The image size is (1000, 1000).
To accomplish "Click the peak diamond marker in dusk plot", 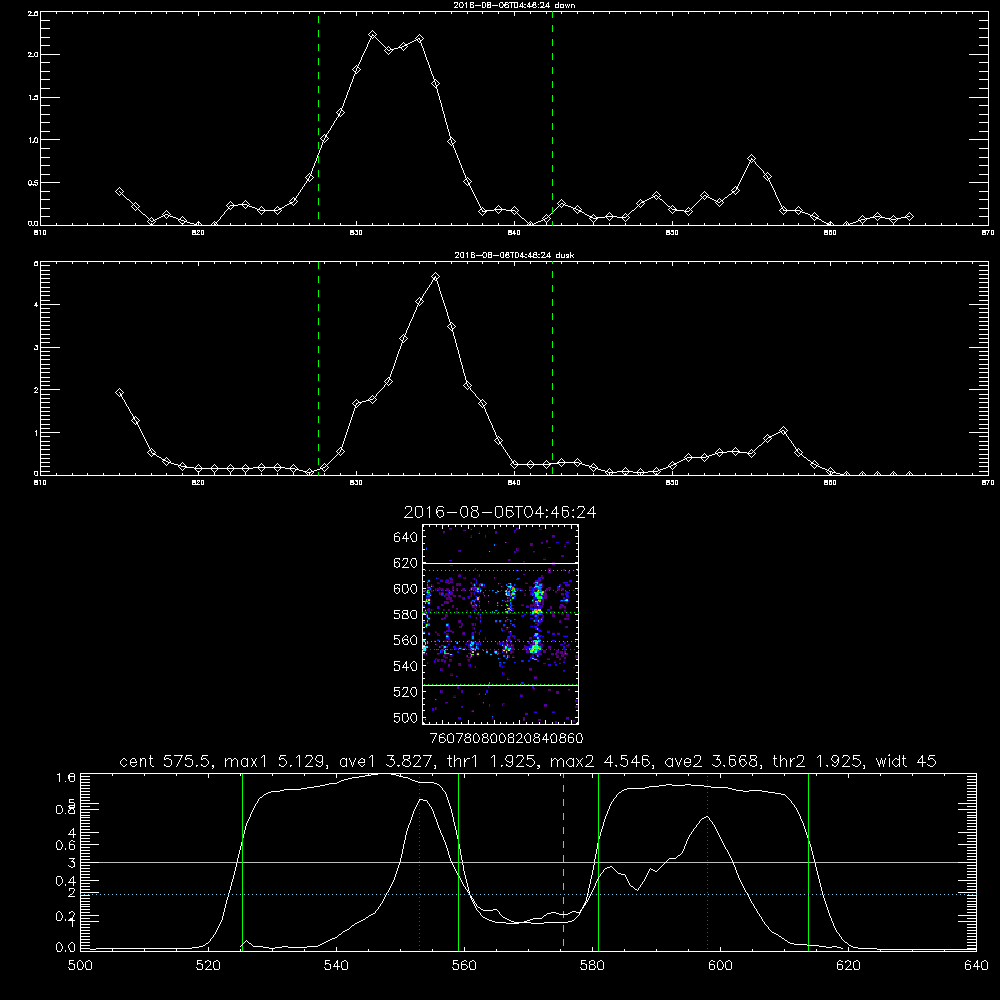I will click(436, 277).
